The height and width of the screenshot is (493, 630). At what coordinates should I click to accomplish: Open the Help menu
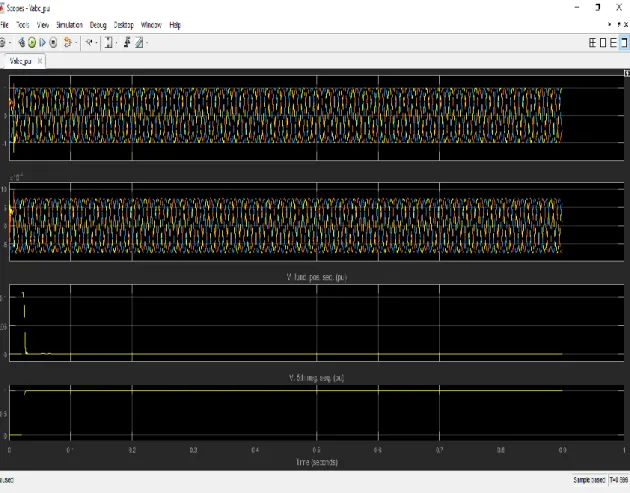(x=175, y=25)
